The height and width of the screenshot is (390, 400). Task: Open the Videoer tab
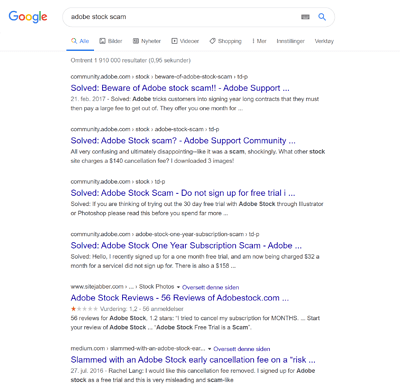pyautogui.click(x=185, y=41)
